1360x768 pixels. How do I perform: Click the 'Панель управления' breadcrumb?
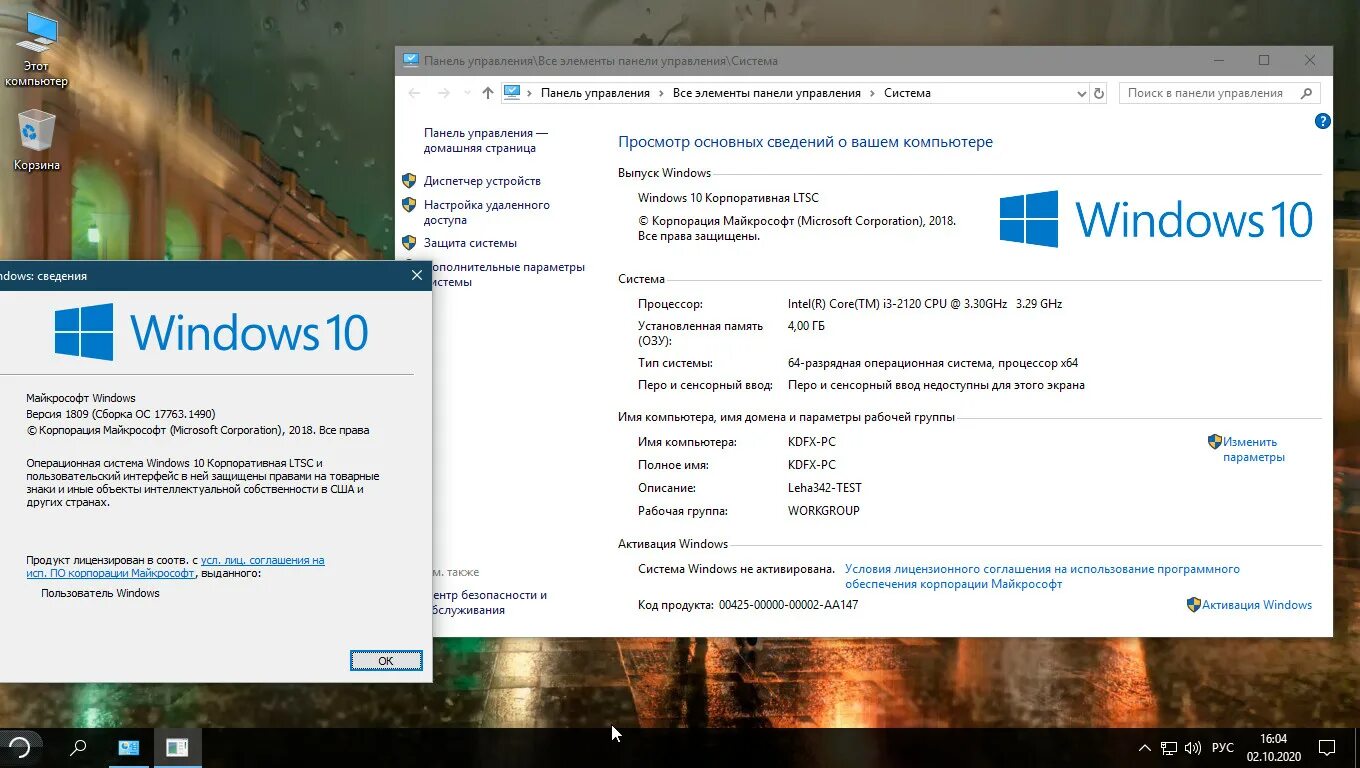pyautogui.click(x=595, y=93)
